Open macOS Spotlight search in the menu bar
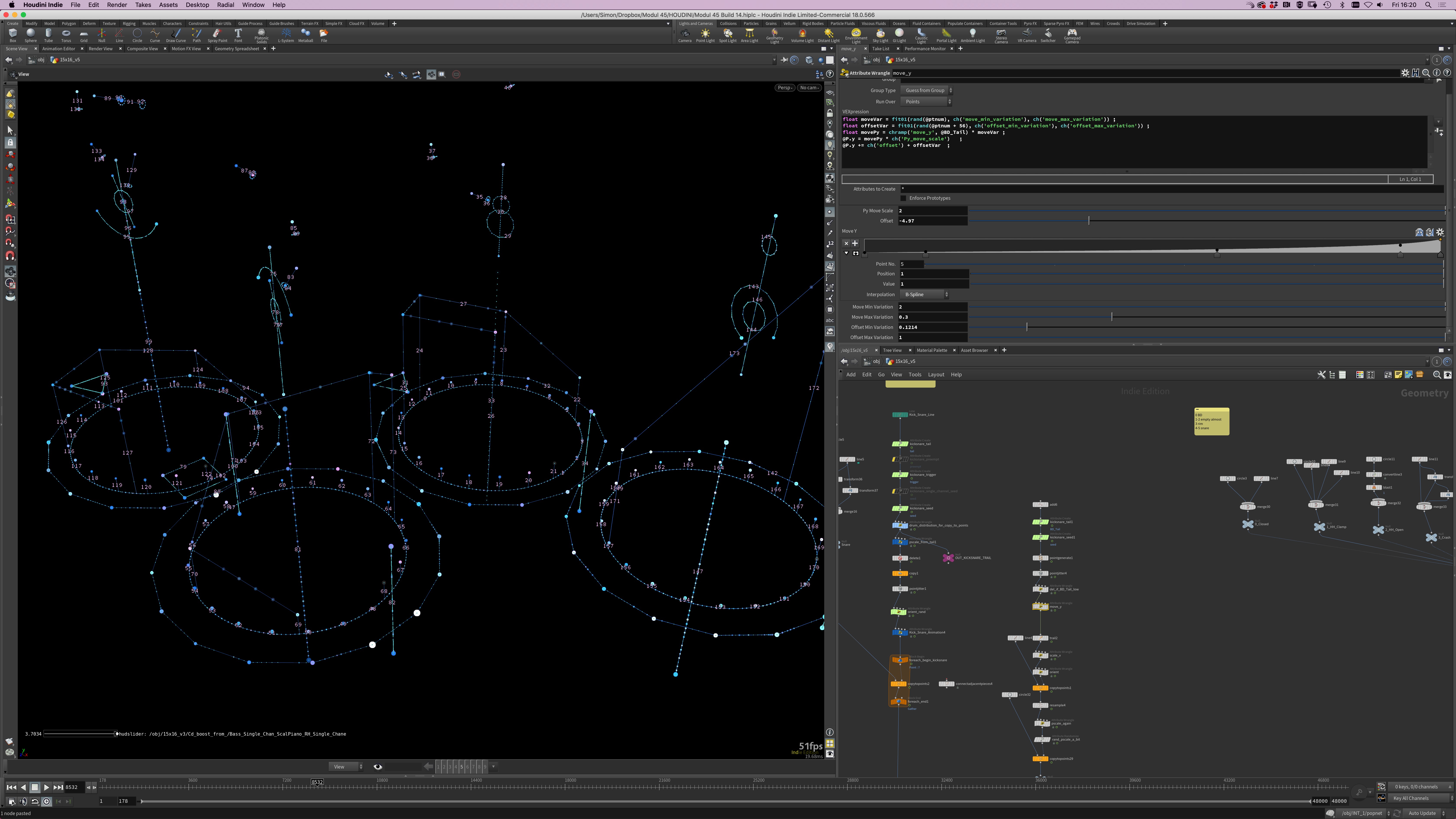Image resolution: width=1456 pixels, height=819 pixels. tap(1428, 5)
